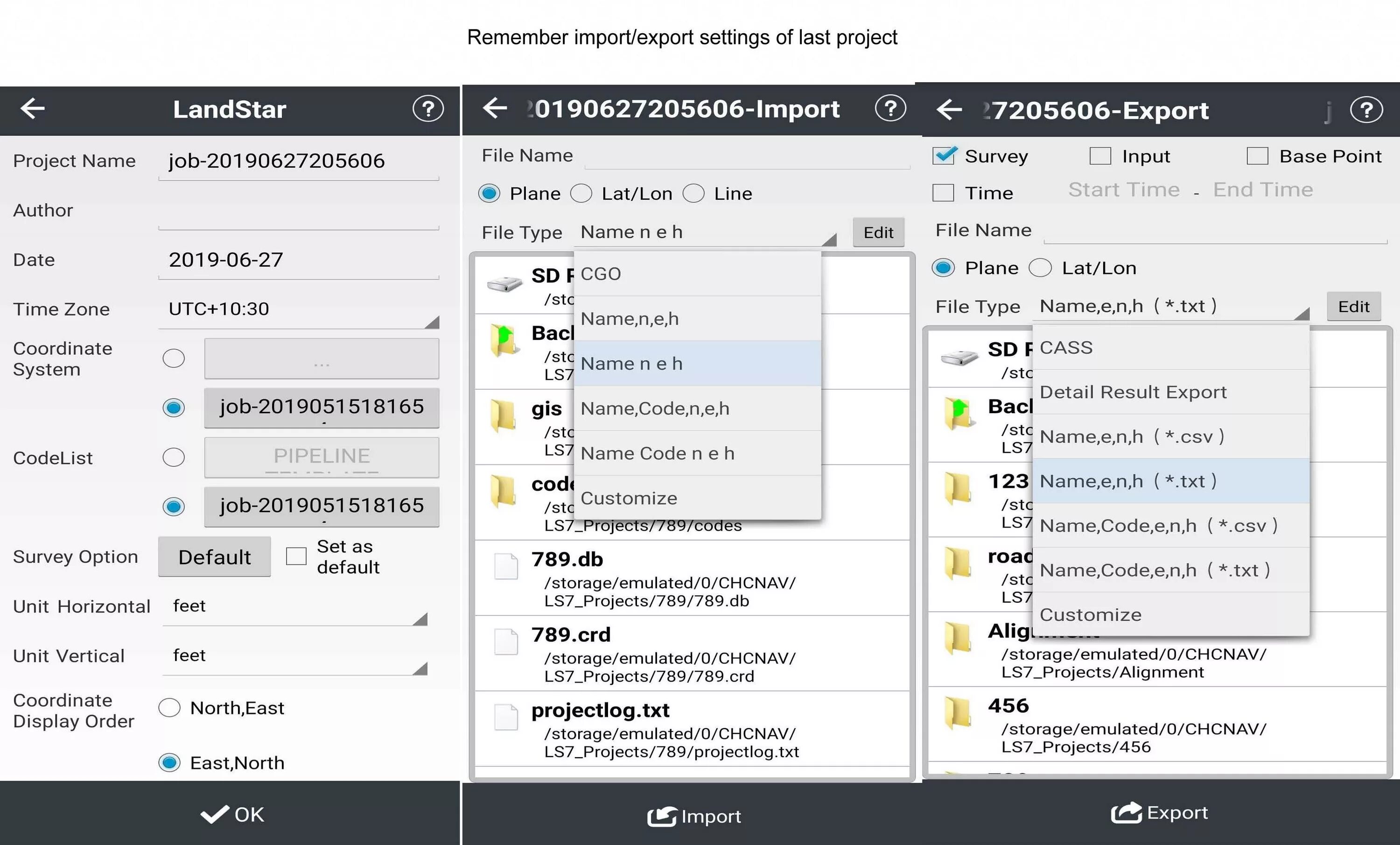Screen dimensions: 1400x845
Task: Open the Time Zone dropdown
Action: coord(298,310)
